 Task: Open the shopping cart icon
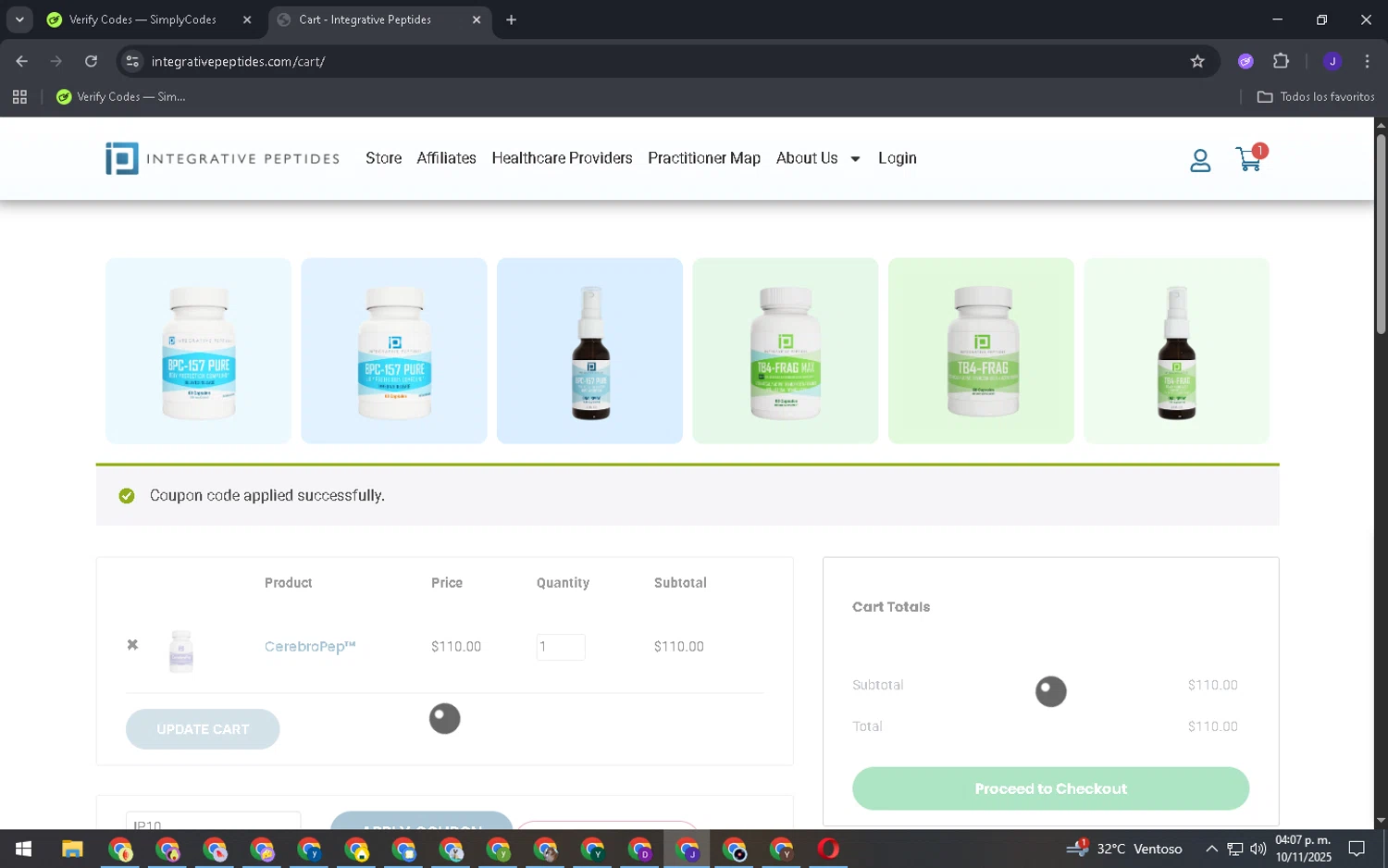(1249, 159)
